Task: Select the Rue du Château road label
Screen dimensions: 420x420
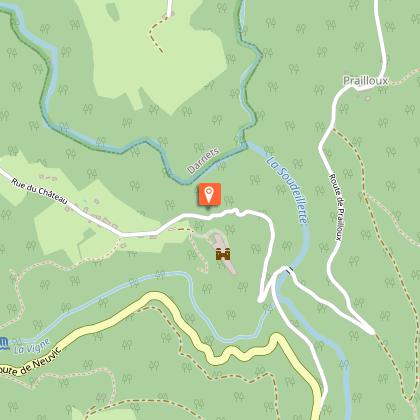Action: (x=39, y=192)
